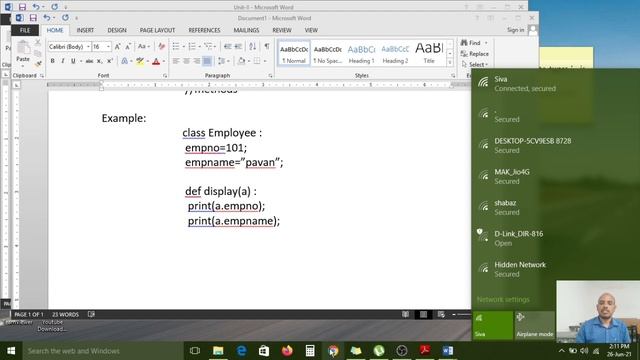Clear all formatting with eraser icon

pyautogui.click(x=162, y=47)
